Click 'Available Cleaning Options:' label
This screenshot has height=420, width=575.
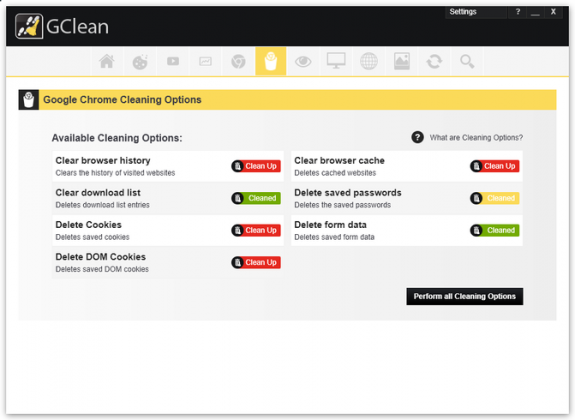(117, 138)
